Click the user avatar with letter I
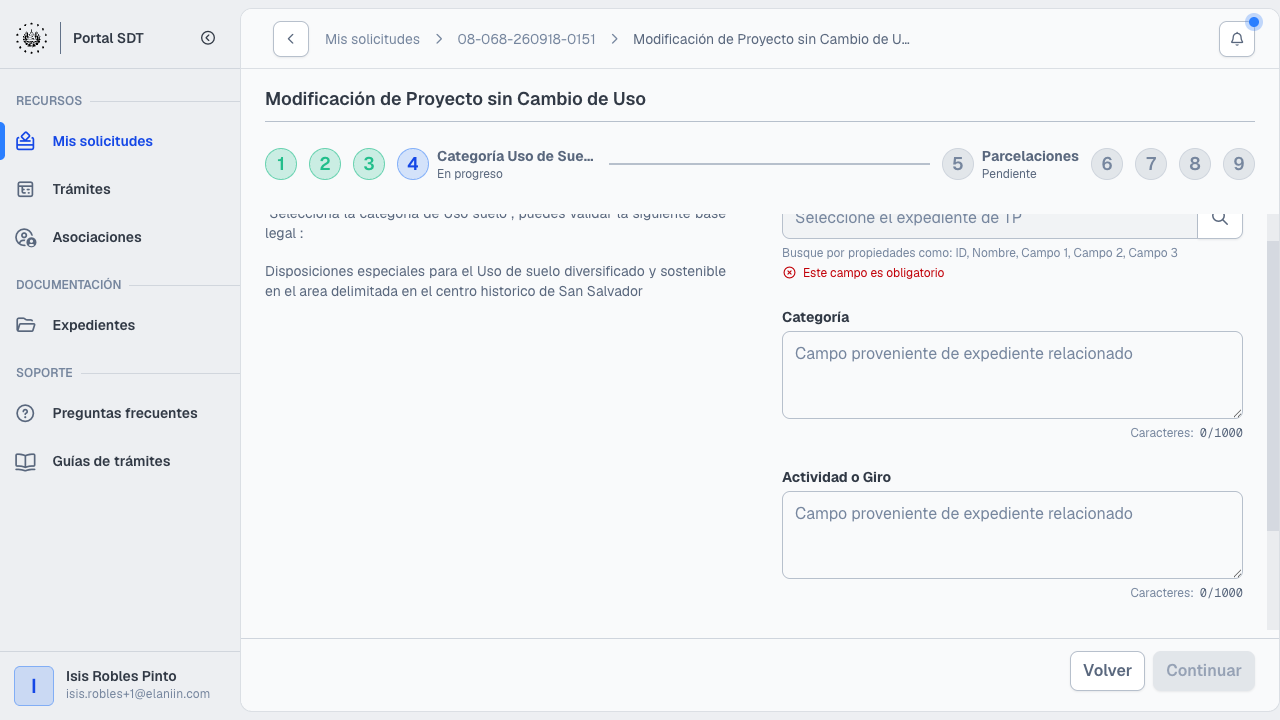1280x720 pixels. tap(34, 686)
